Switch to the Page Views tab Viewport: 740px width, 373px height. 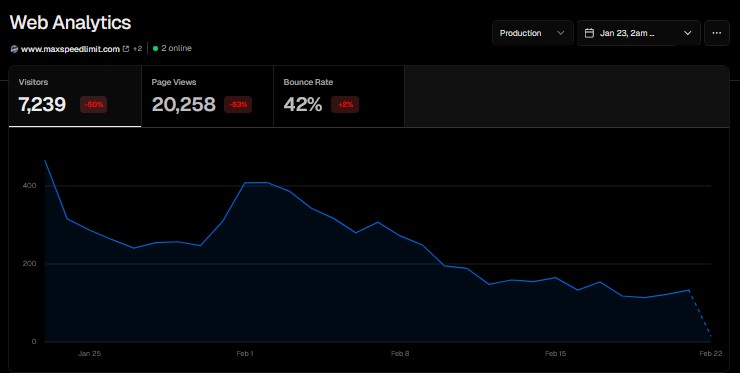click(x=207, y=97)
